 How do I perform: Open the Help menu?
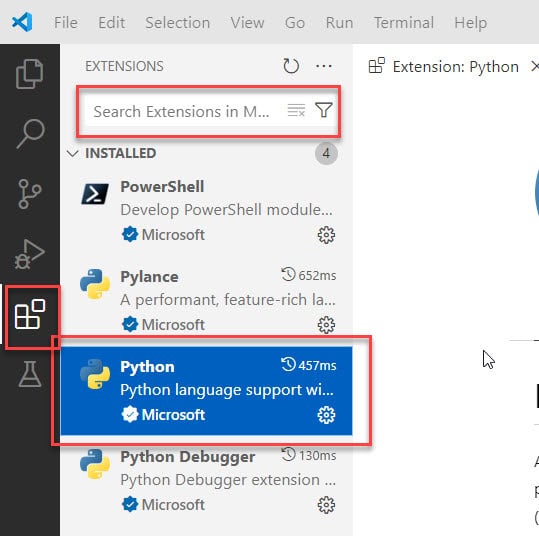(x=470, y=23)
